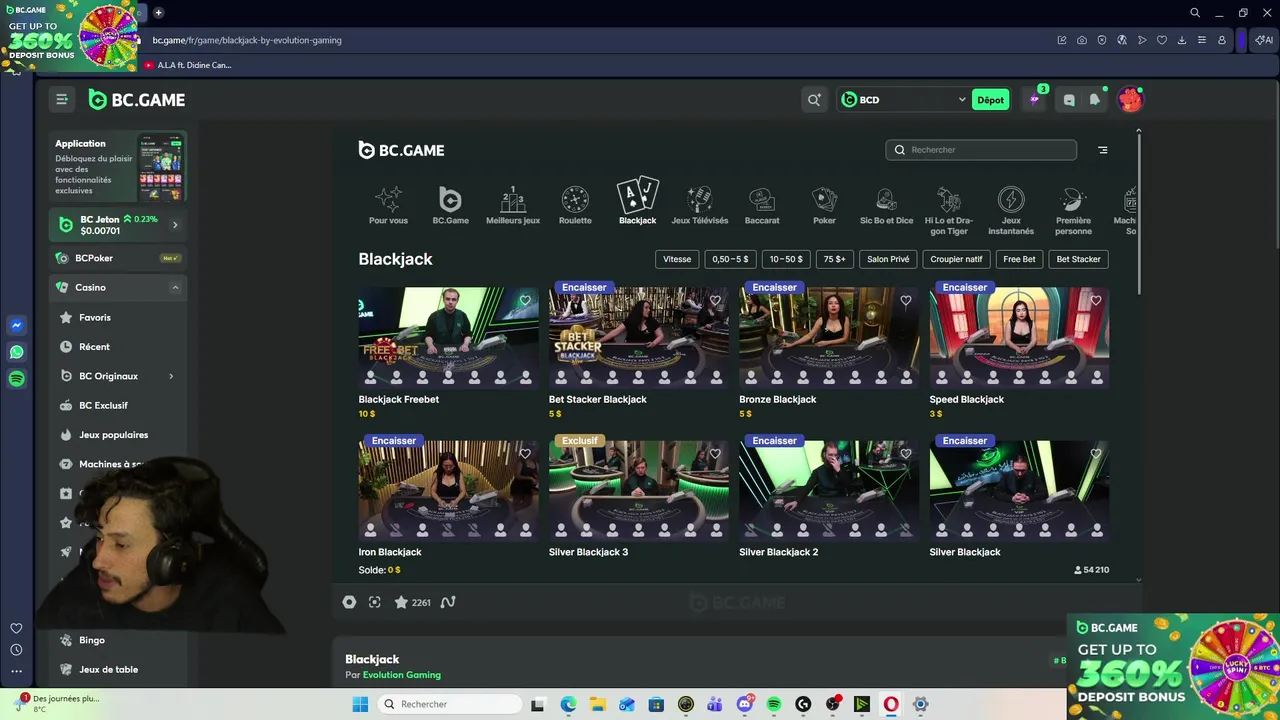Image resolution: width=1280 pixels, height=720 pixels.
Task: Filter tables by Free Bet
Action: click(x=1019, y=259)
